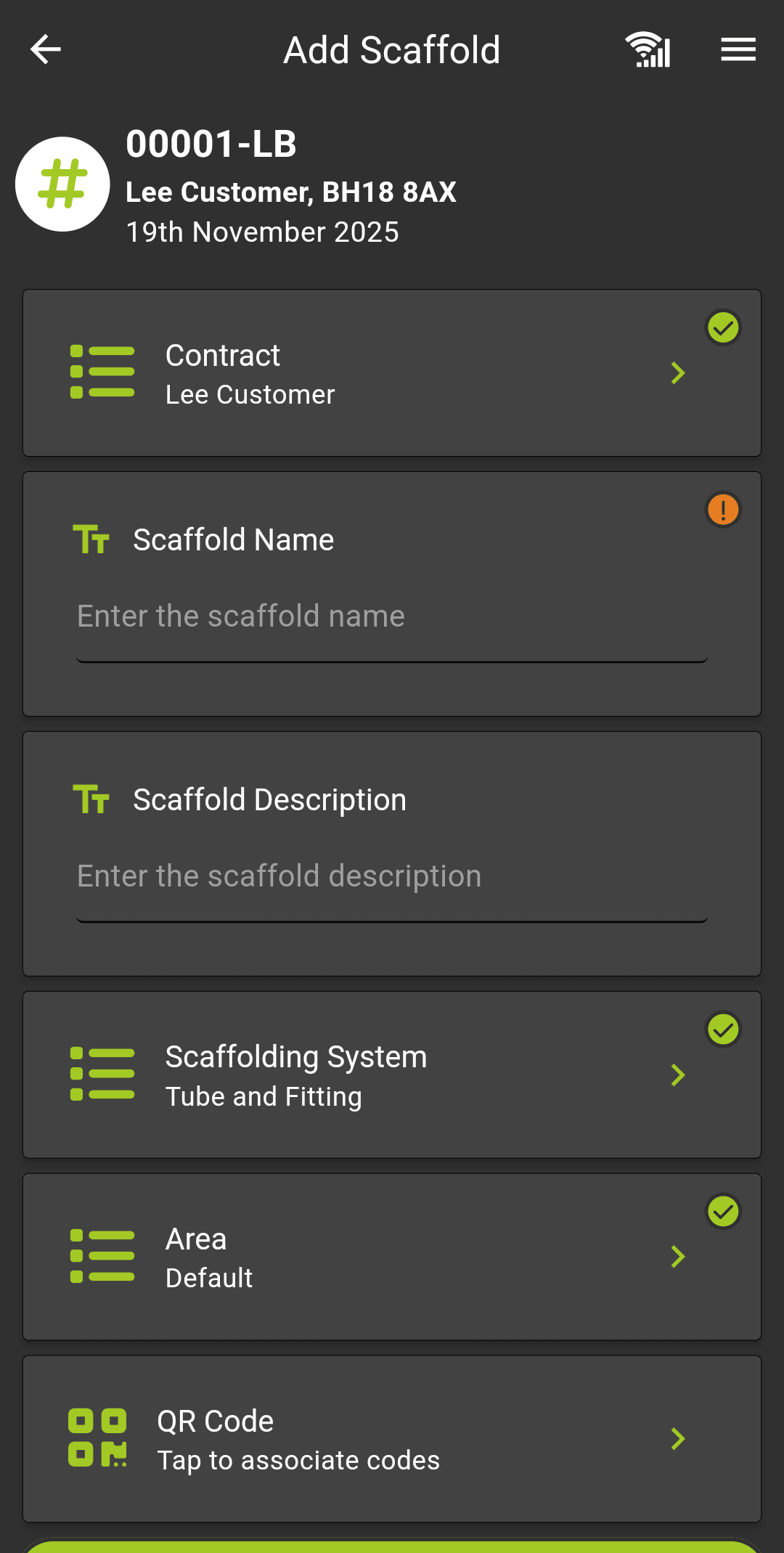784x1553 pixels.
Task: Tap the QR Code icon
Action: point(97,1438)
